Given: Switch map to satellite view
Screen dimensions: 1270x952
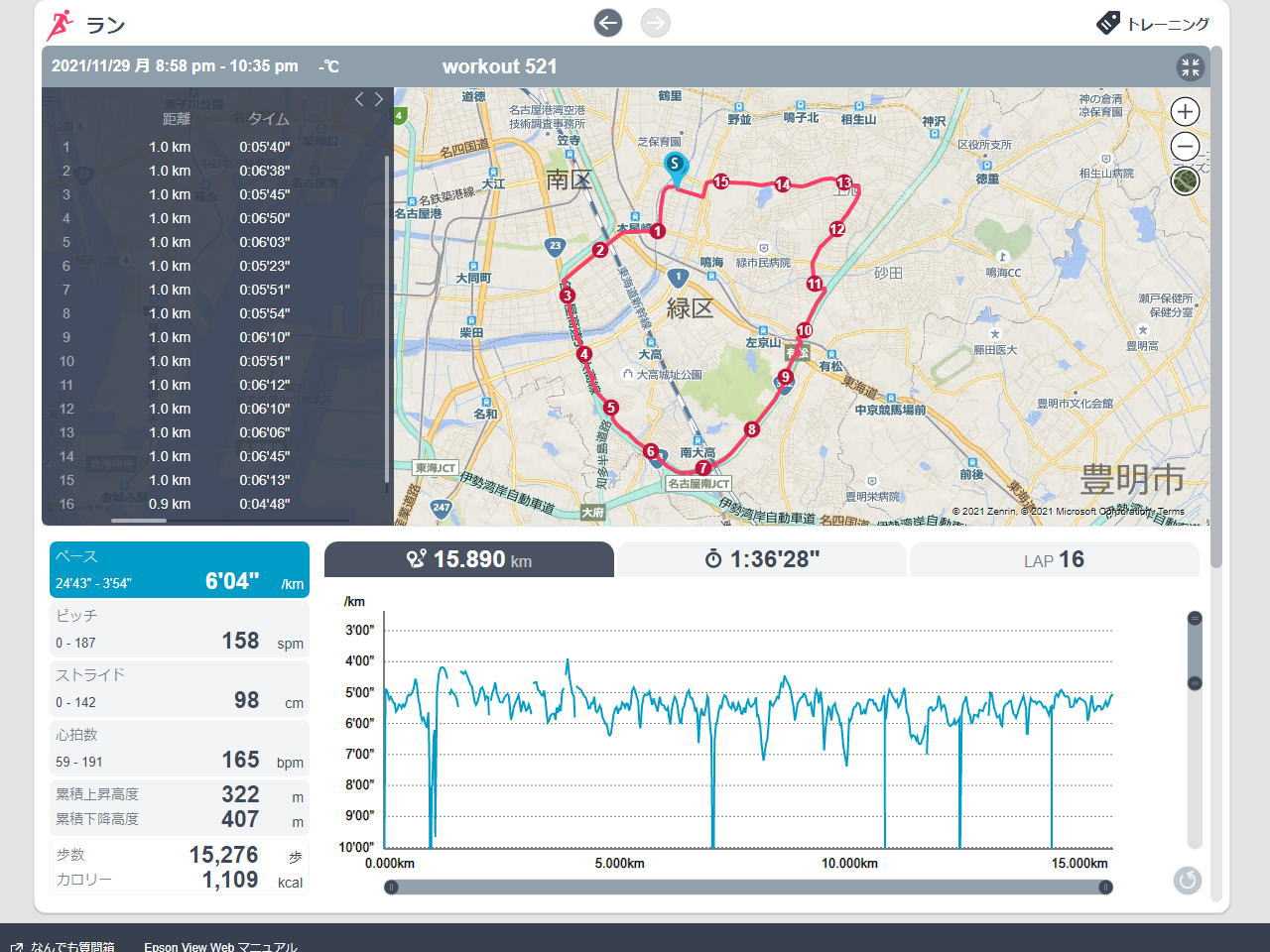Looking at the screenshot, I should coord(1185,181).
